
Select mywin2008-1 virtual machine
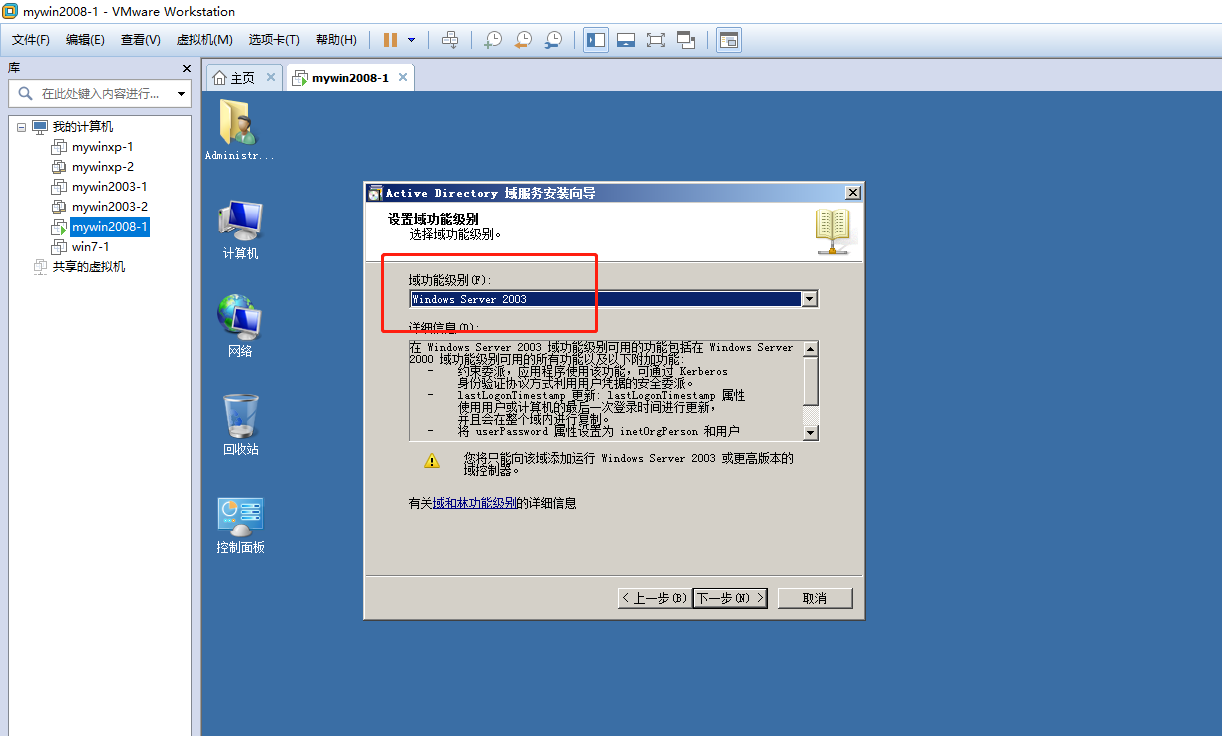[x=110, y=227]
